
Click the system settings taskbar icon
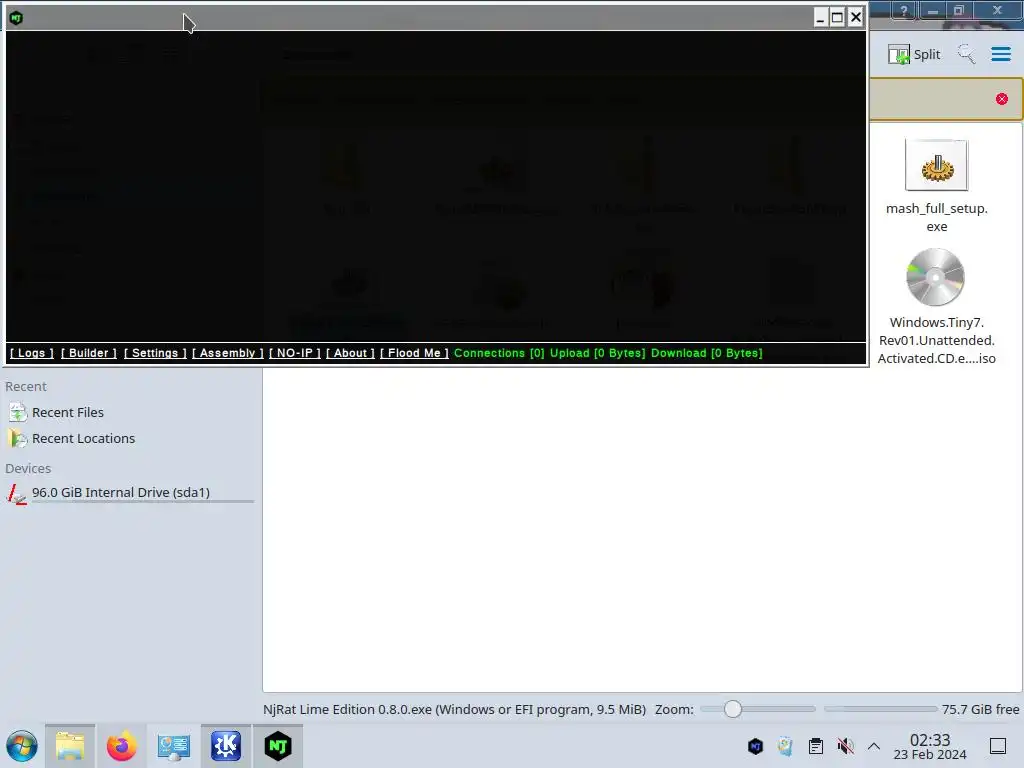173,746
